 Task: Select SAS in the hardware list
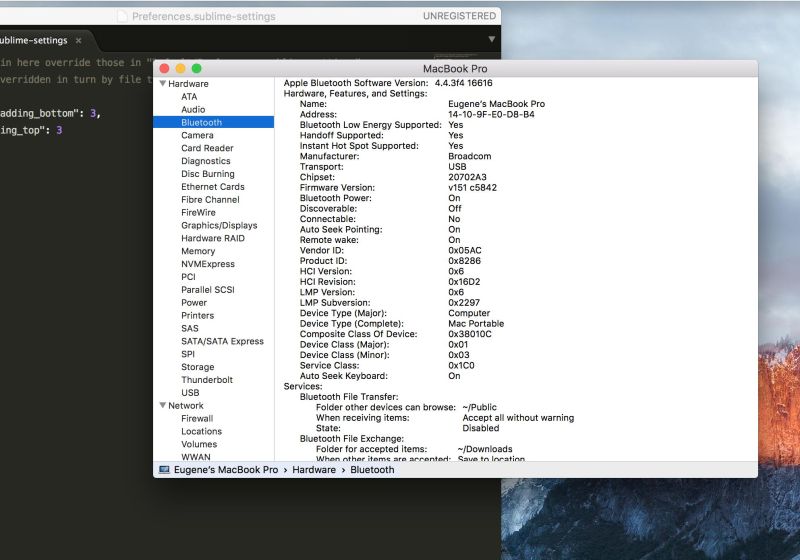click(x=189, y=328)
